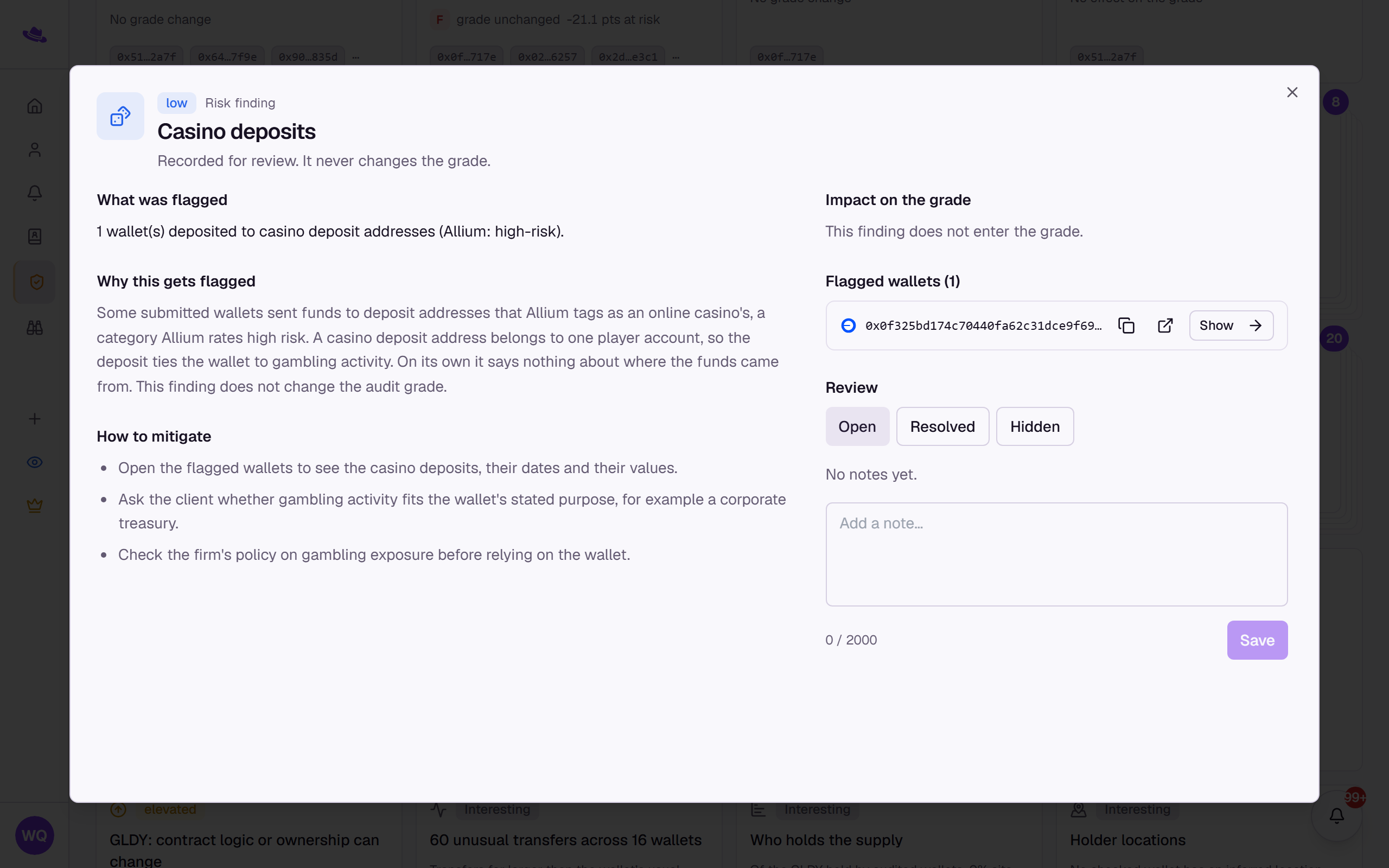Viewport: 1389px width, 868px height.
Task: Set review status to Open
Action: (x=857, y=426)
